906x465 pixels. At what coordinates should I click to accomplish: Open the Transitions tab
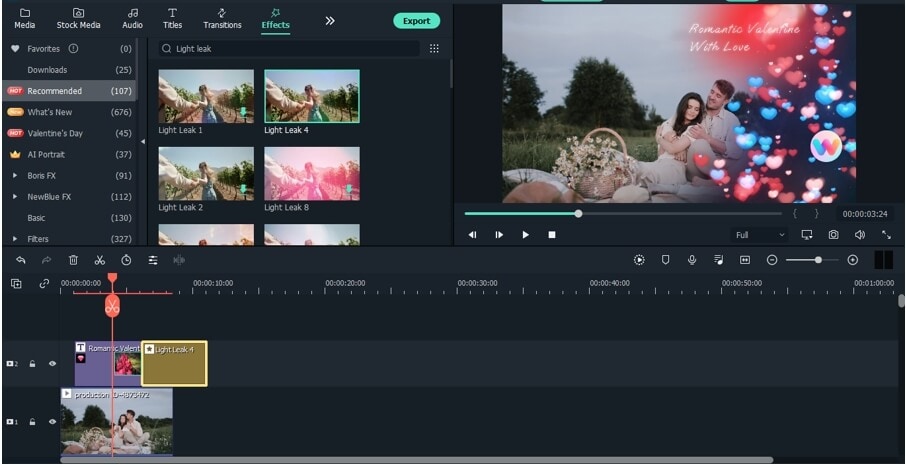coord(222,18)
